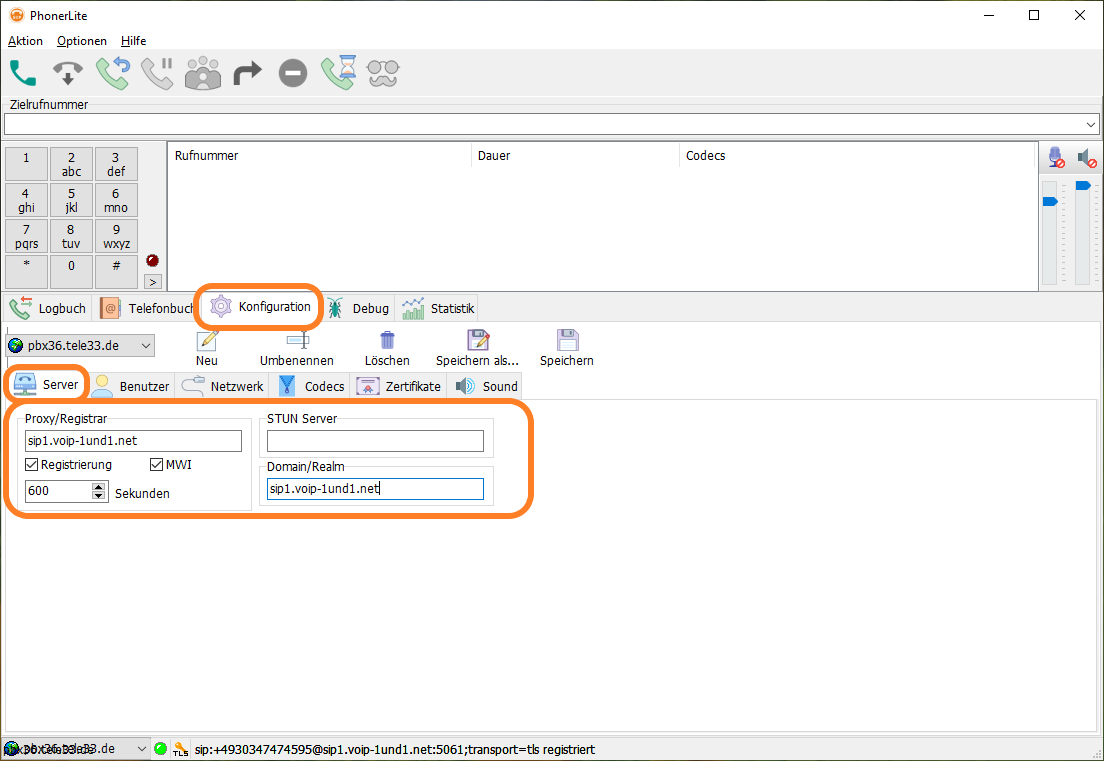Tap keypad button 3 def
The image size is (1104, 761).
(116, 164)
